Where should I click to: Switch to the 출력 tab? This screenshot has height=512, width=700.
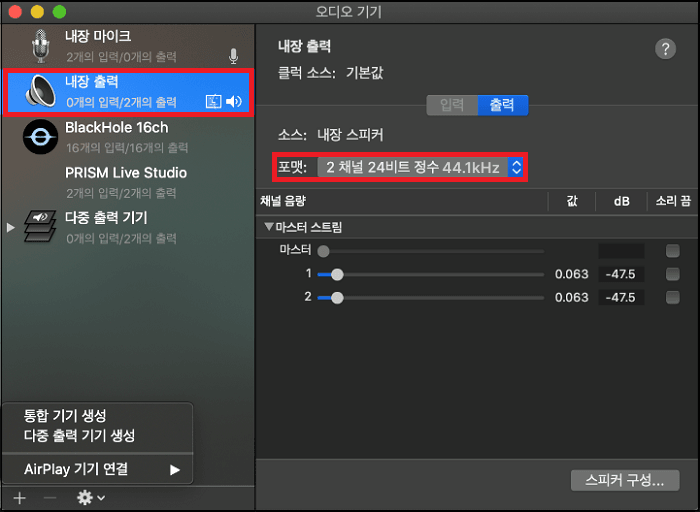click(x=503, y=105)
